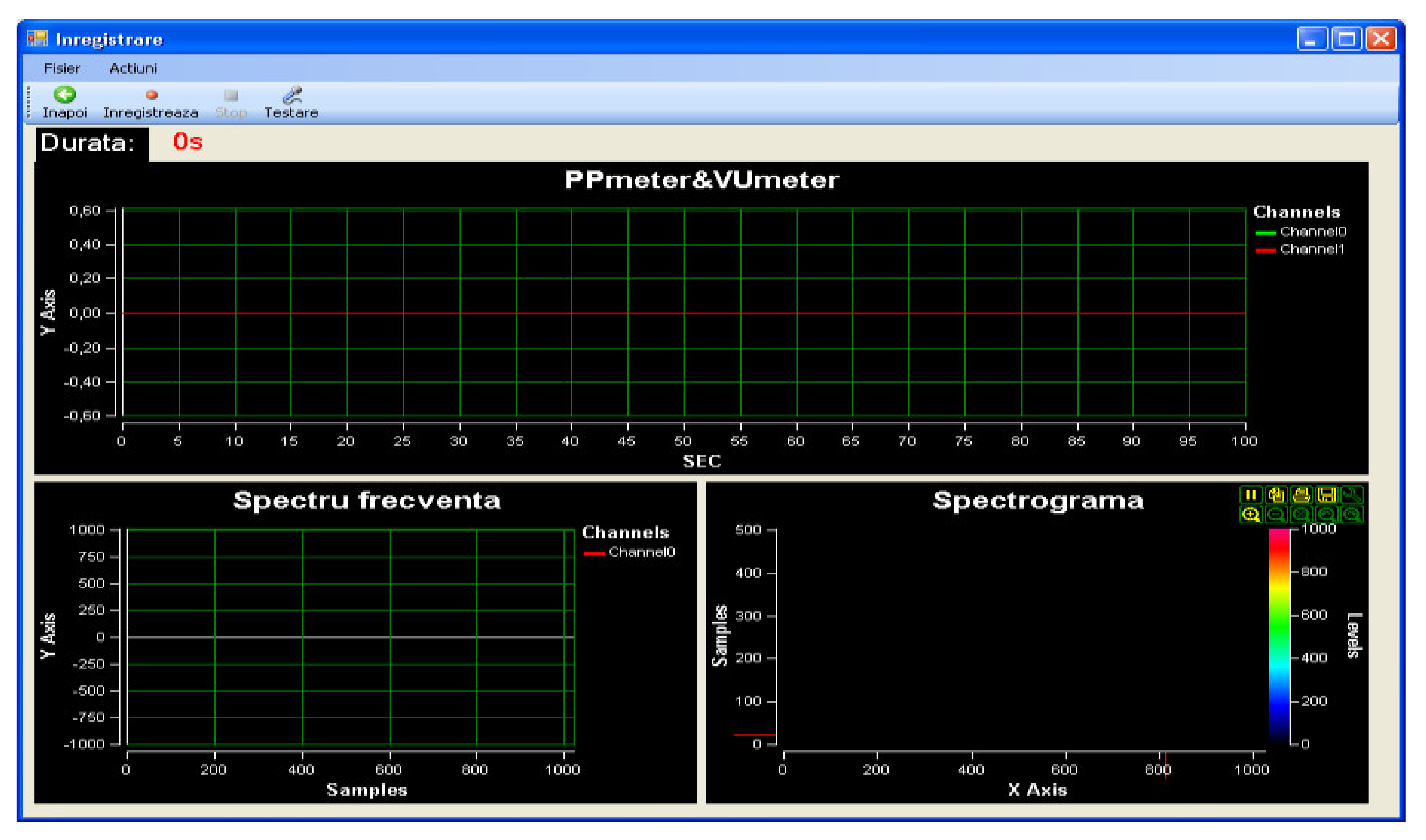Click the last magnifier icon in zoom row

(1352, 515)
